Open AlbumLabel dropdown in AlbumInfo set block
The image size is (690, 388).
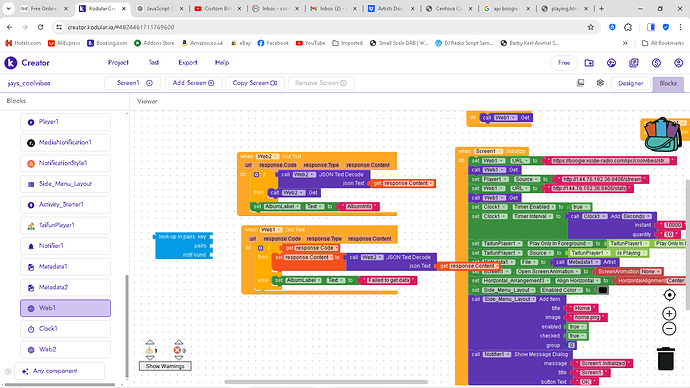283,206
